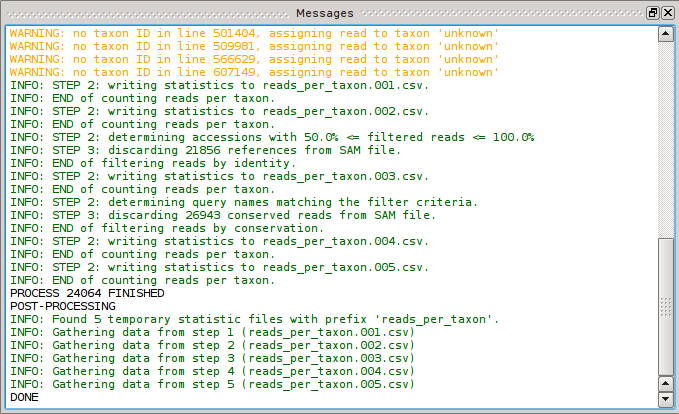
Task: Click the final DONE log line
Action: click(x=26, y=397)
